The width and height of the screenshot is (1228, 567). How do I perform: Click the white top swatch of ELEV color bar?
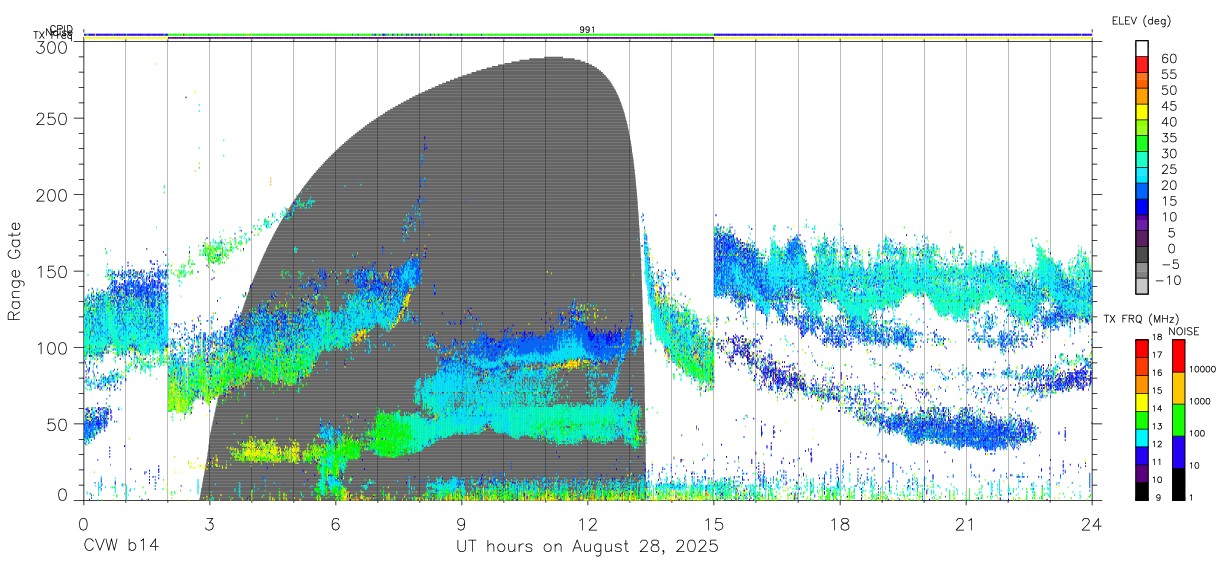[x=1142, y=49]
